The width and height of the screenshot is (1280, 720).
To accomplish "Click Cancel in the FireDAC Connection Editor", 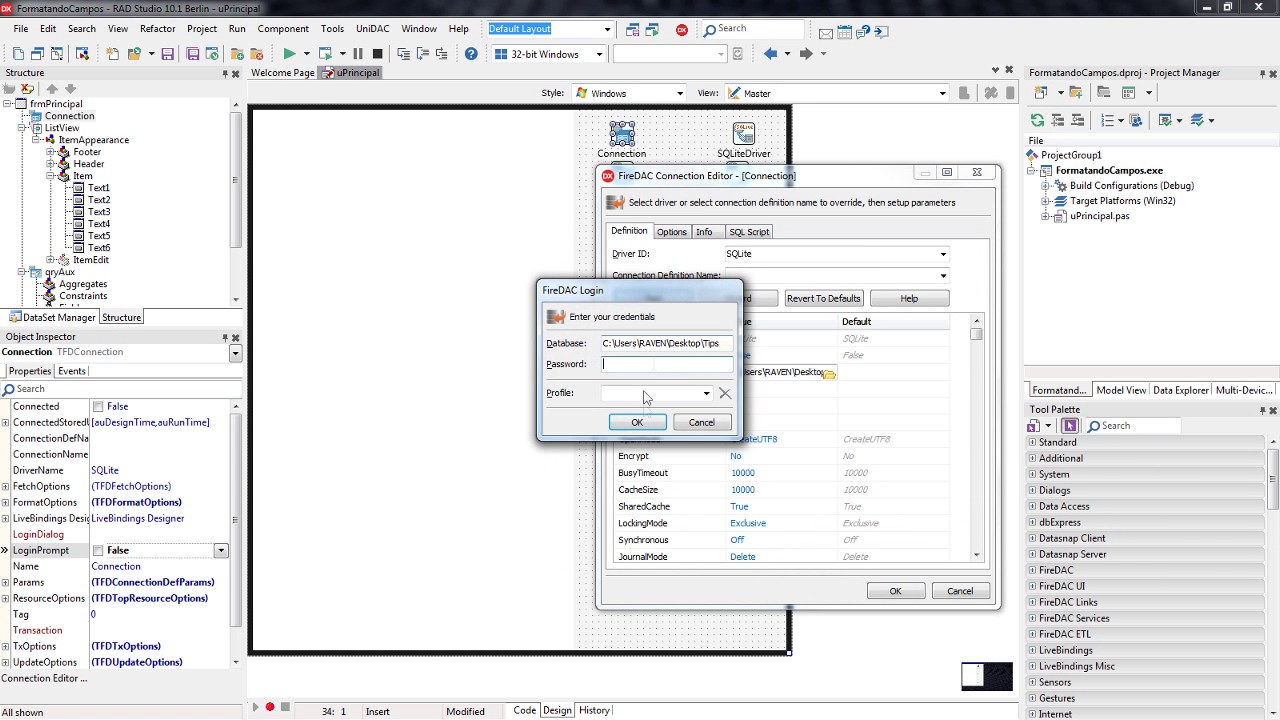I will tap(960, 591).
